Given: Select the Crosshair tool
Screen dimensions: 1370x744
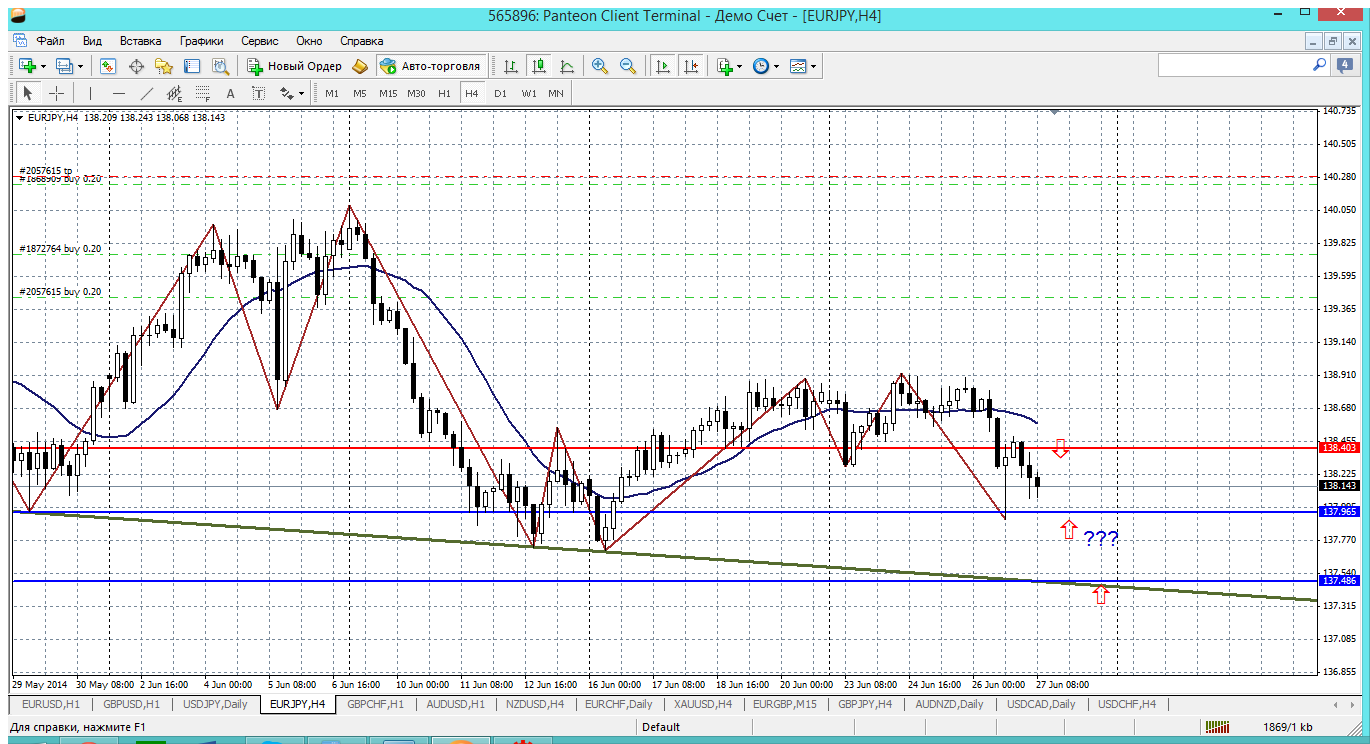Looking at the screenshot, I should 57,93.
